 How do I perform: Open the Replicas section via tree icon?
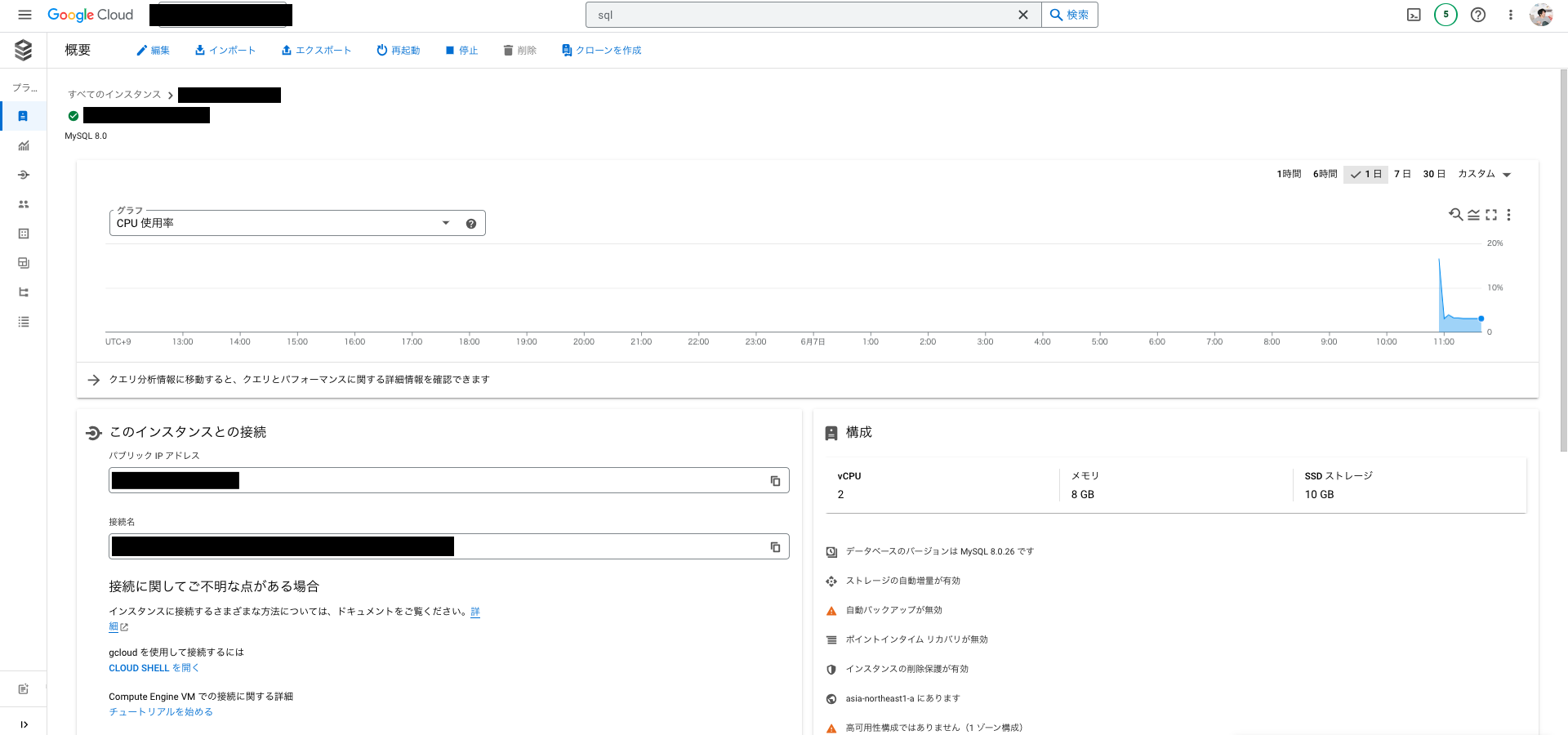pyautogui.click(x=24, y=292)
